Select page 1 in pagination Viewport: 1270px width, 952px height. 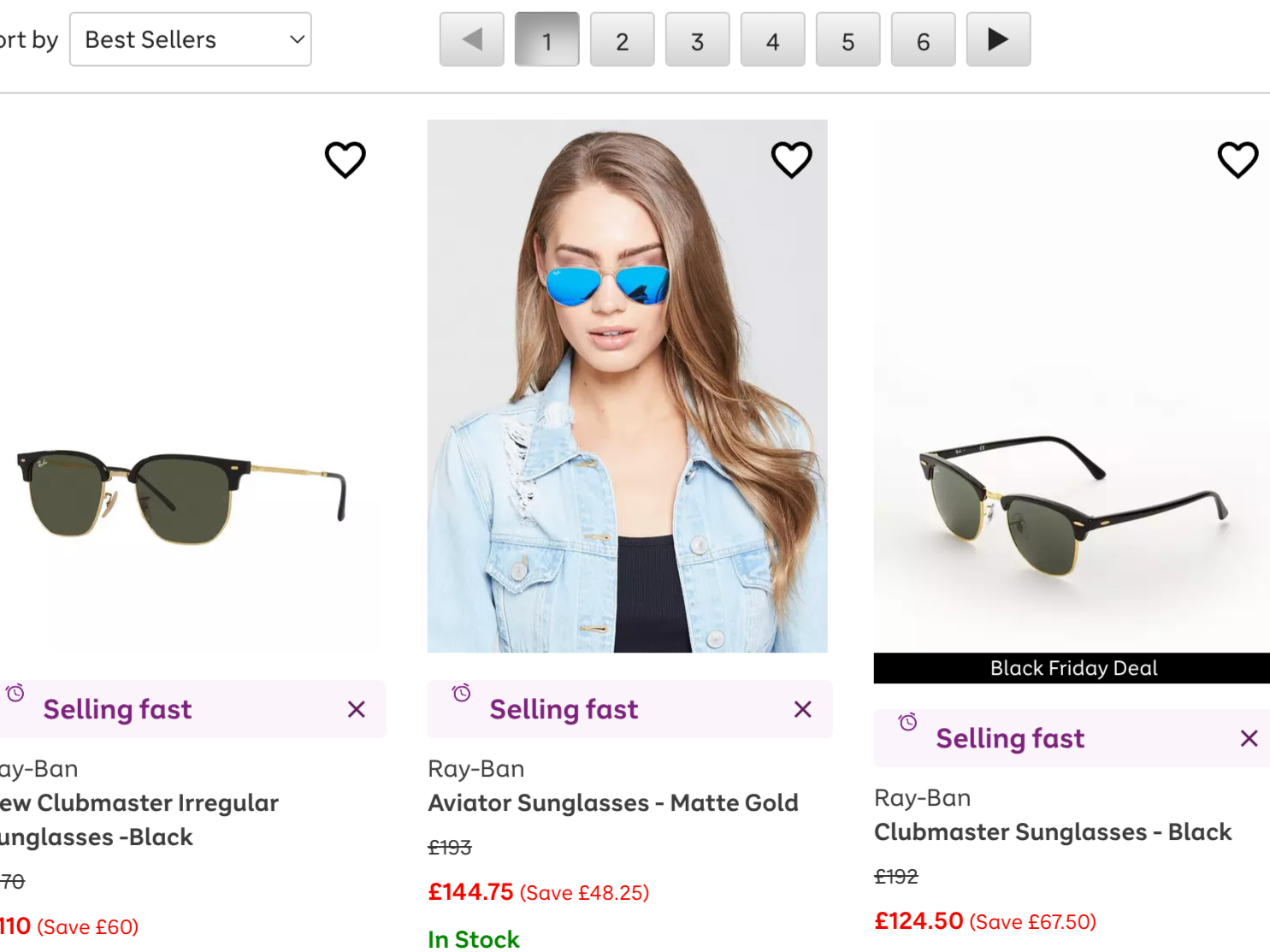click(547, 39)
